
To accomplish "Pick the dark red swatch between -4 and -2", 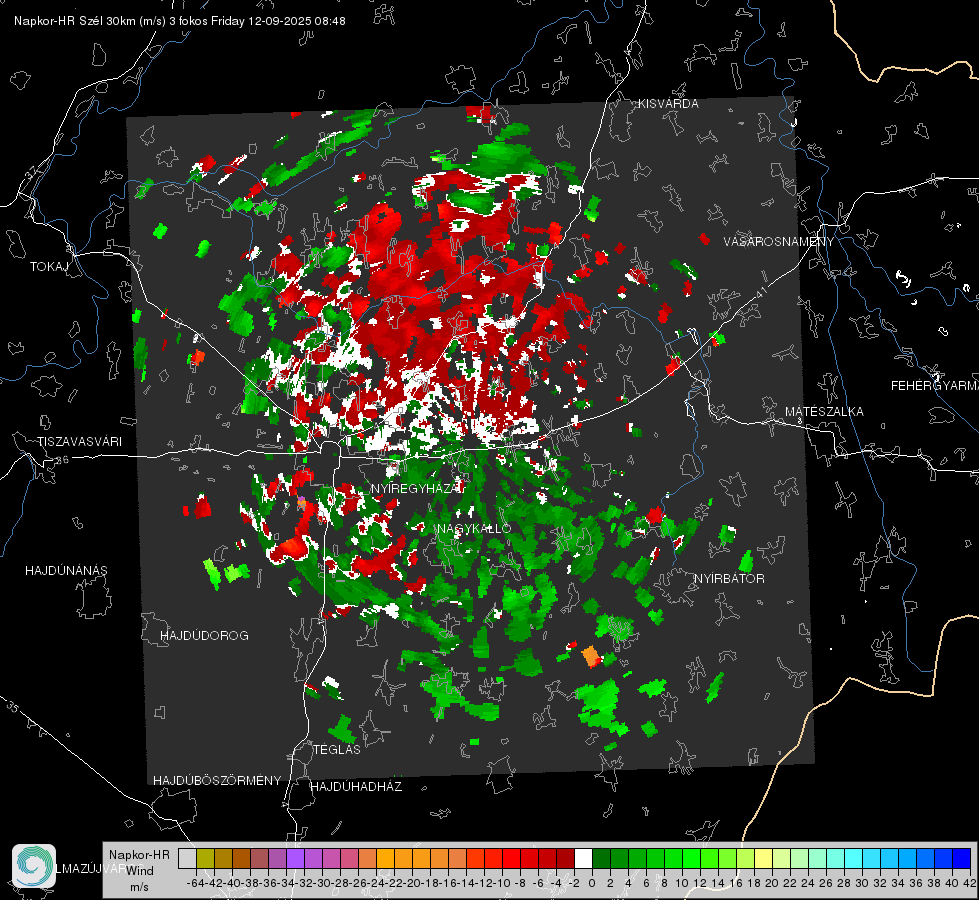I will (565, 859).
